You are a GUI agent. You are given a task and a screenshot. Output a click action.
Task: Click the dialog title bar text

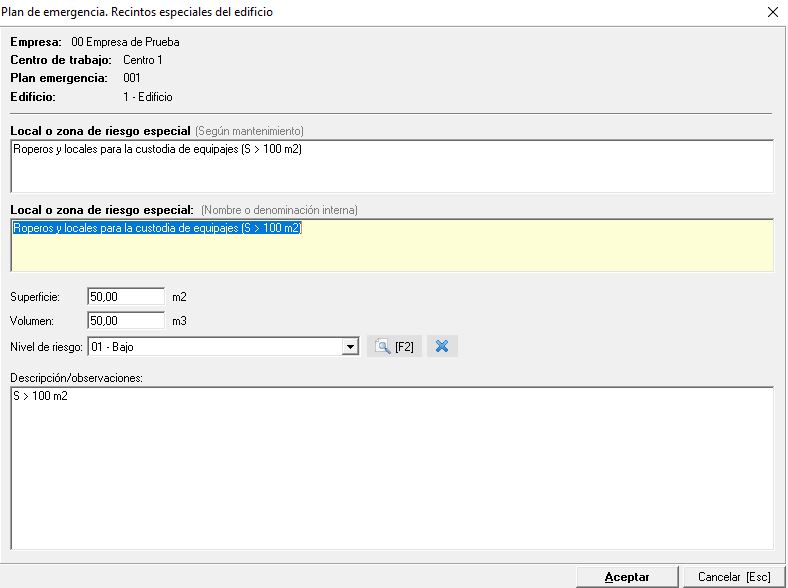tap(136, 12)
